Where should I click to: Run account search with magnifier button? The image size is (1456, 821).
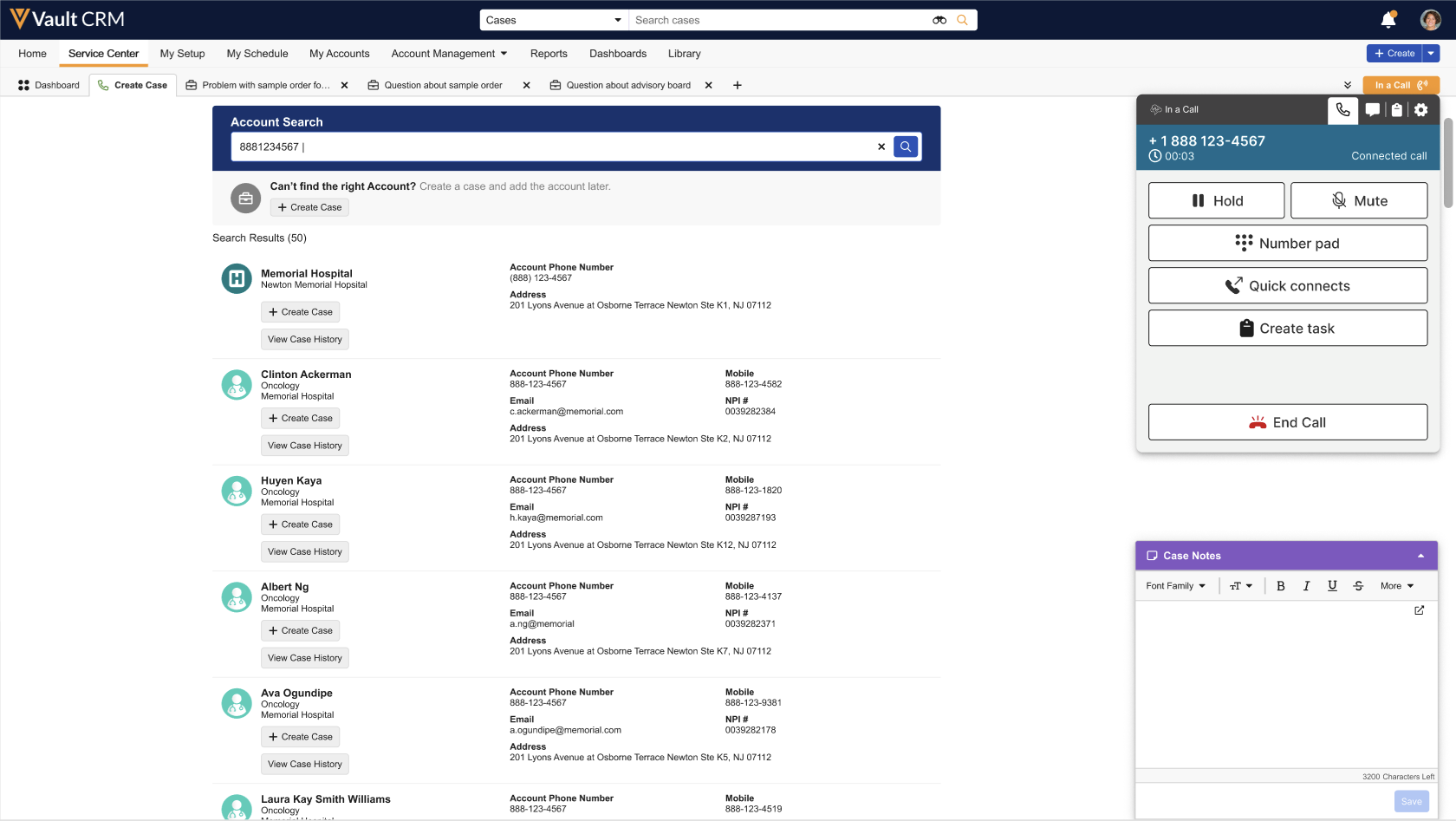(x=906, y=147)
